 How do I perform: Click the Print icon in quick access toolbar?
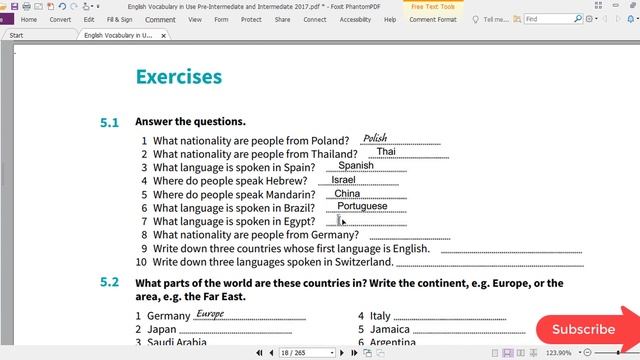click(x=27, y=7)
